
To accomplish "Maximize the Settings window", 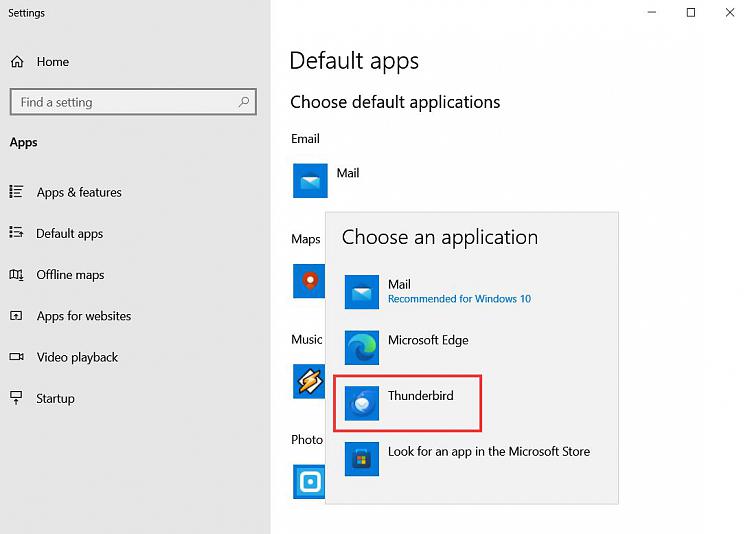I will [x=691, y=12].
